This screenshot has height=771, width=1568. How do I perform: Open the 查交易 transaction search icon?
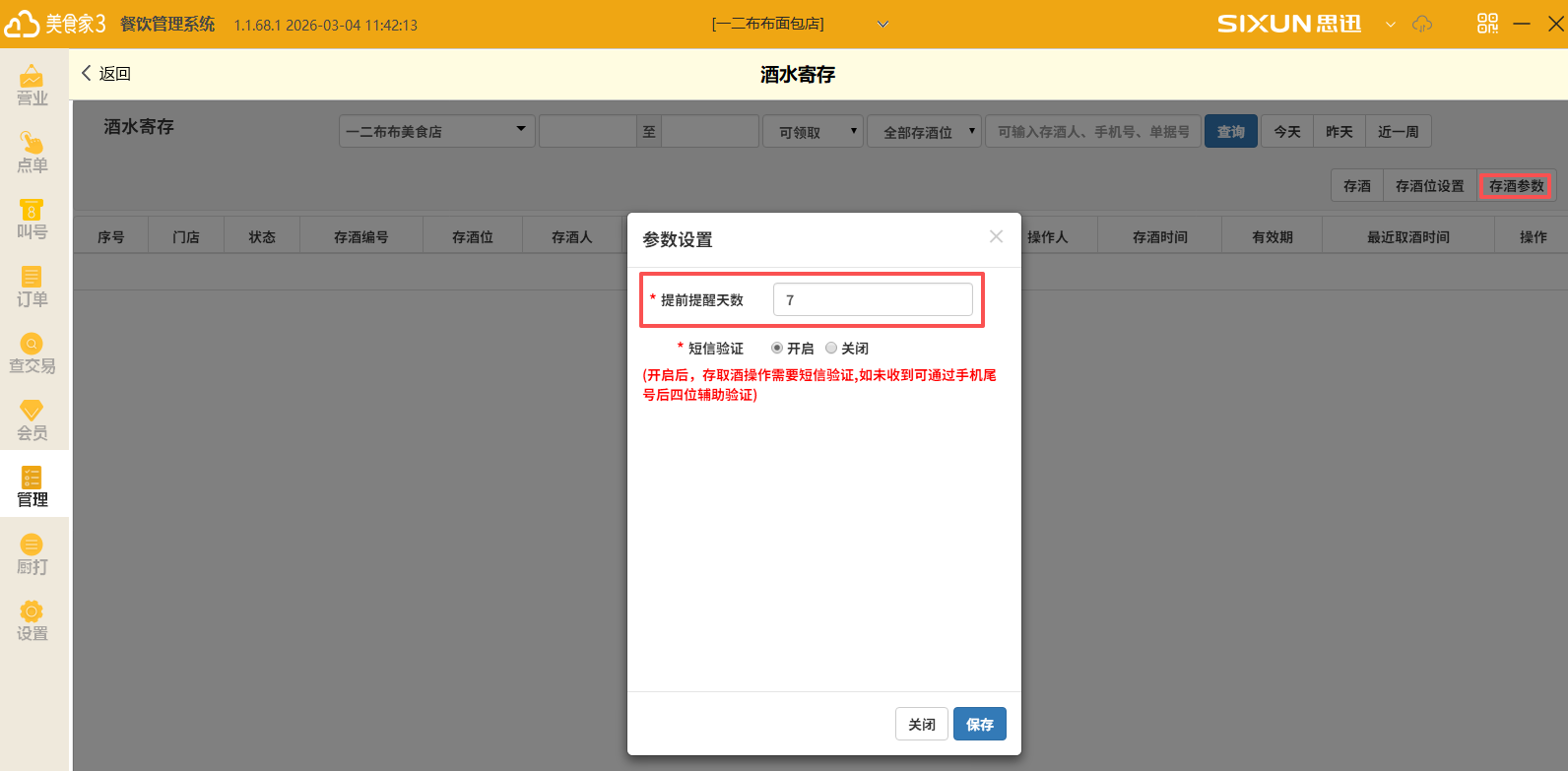[x=33, y=353]
